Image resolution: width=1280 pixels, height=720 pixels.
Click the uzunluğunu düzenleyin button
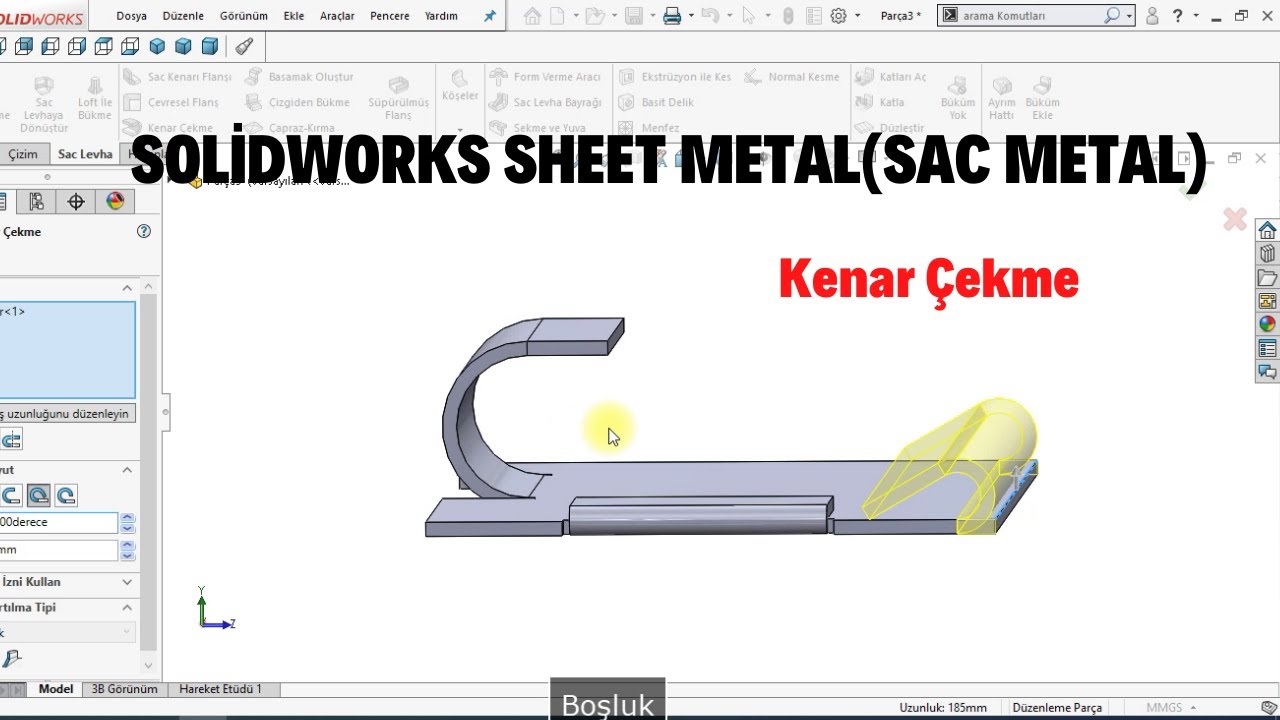[66, 413]
